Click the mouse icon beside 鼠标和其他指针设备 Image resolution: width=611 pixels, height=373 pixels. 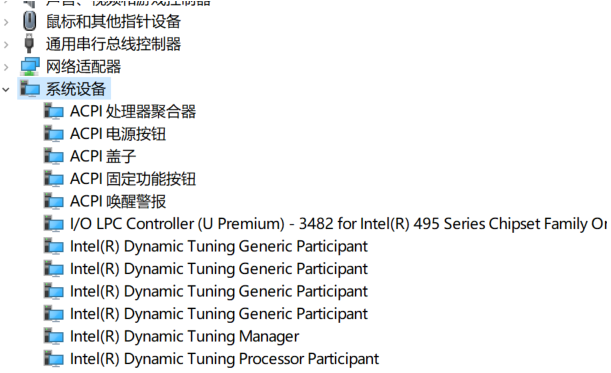pyautogui.click(x=30, y=21)
